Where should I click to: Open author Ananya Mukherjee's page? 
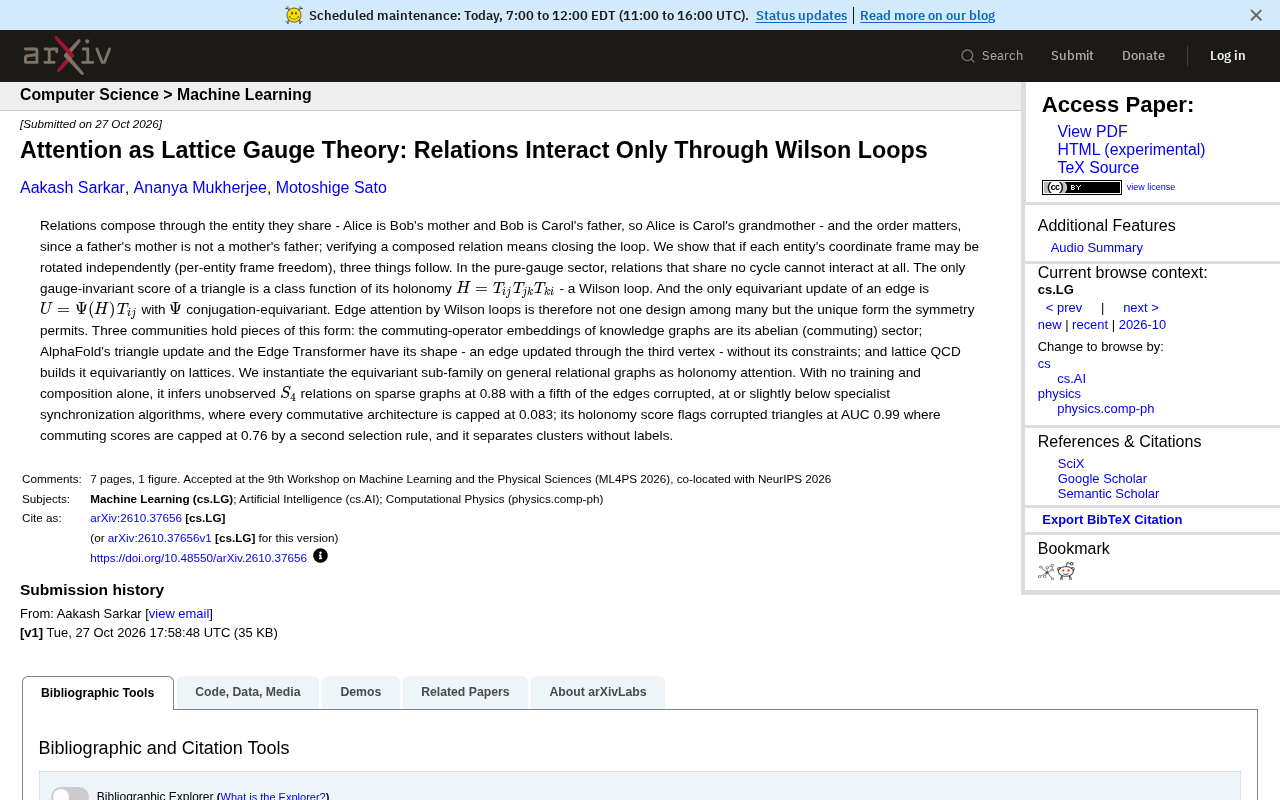pos(200,188)
